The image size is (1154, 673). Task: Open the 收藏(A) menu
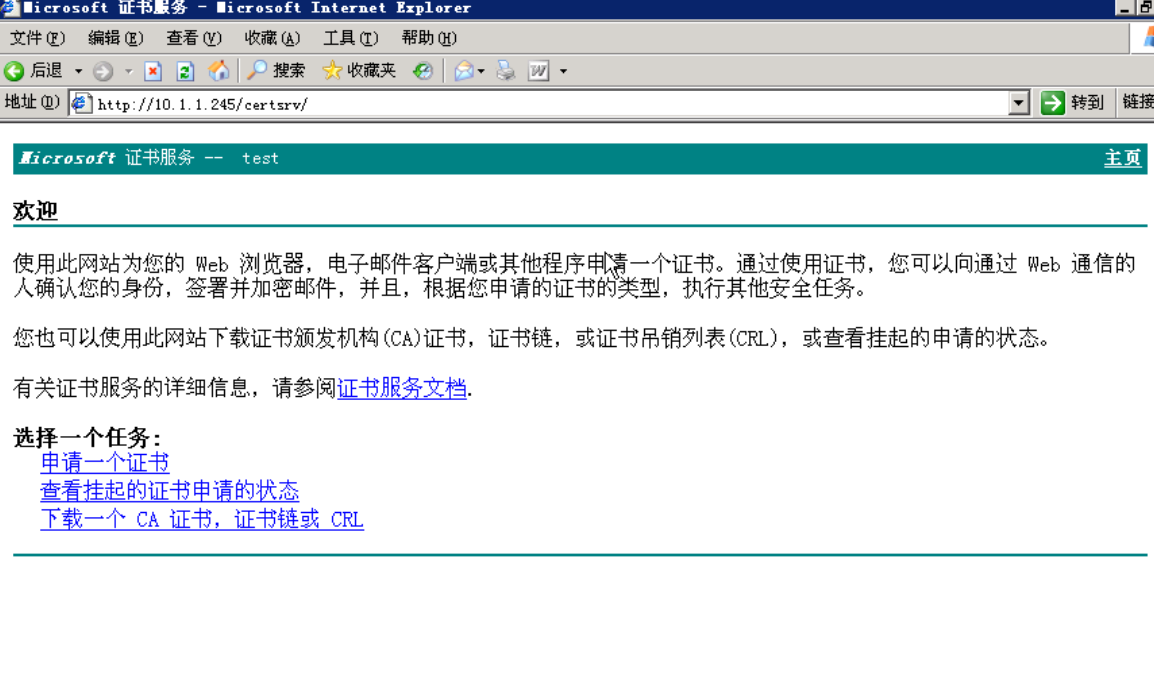[272, 38]
